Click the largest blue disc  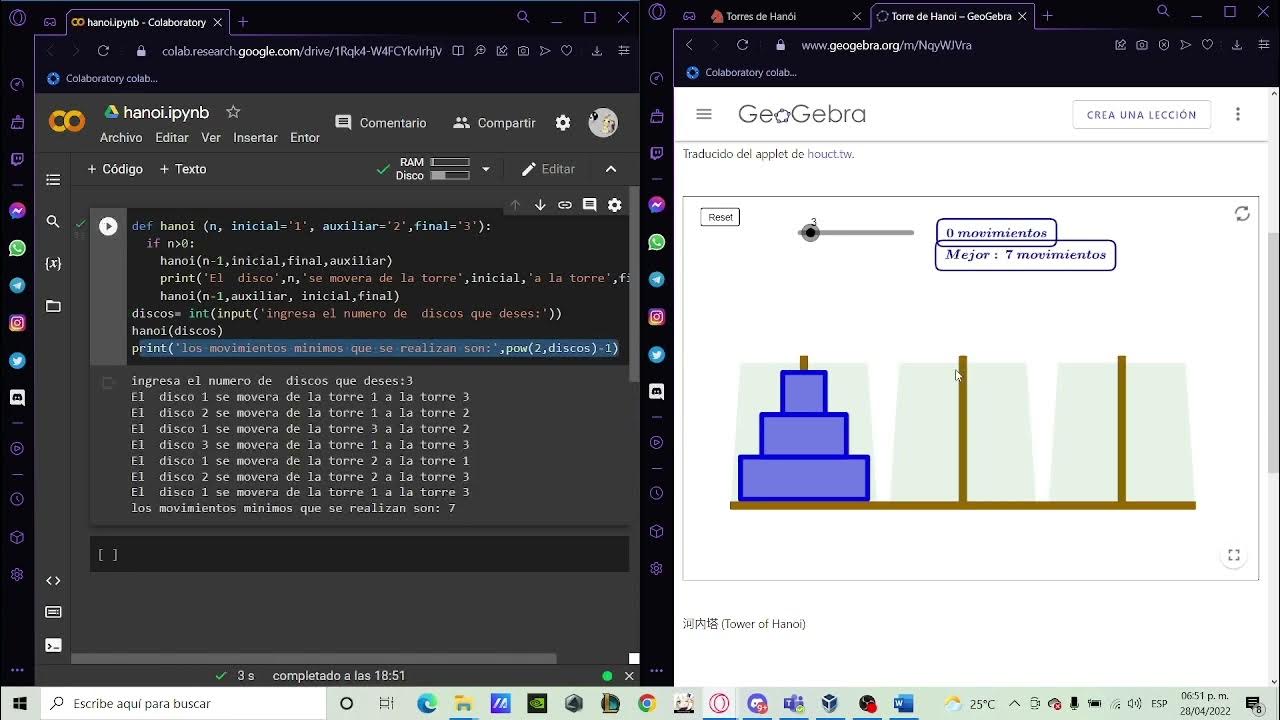[x=804, y=478]
